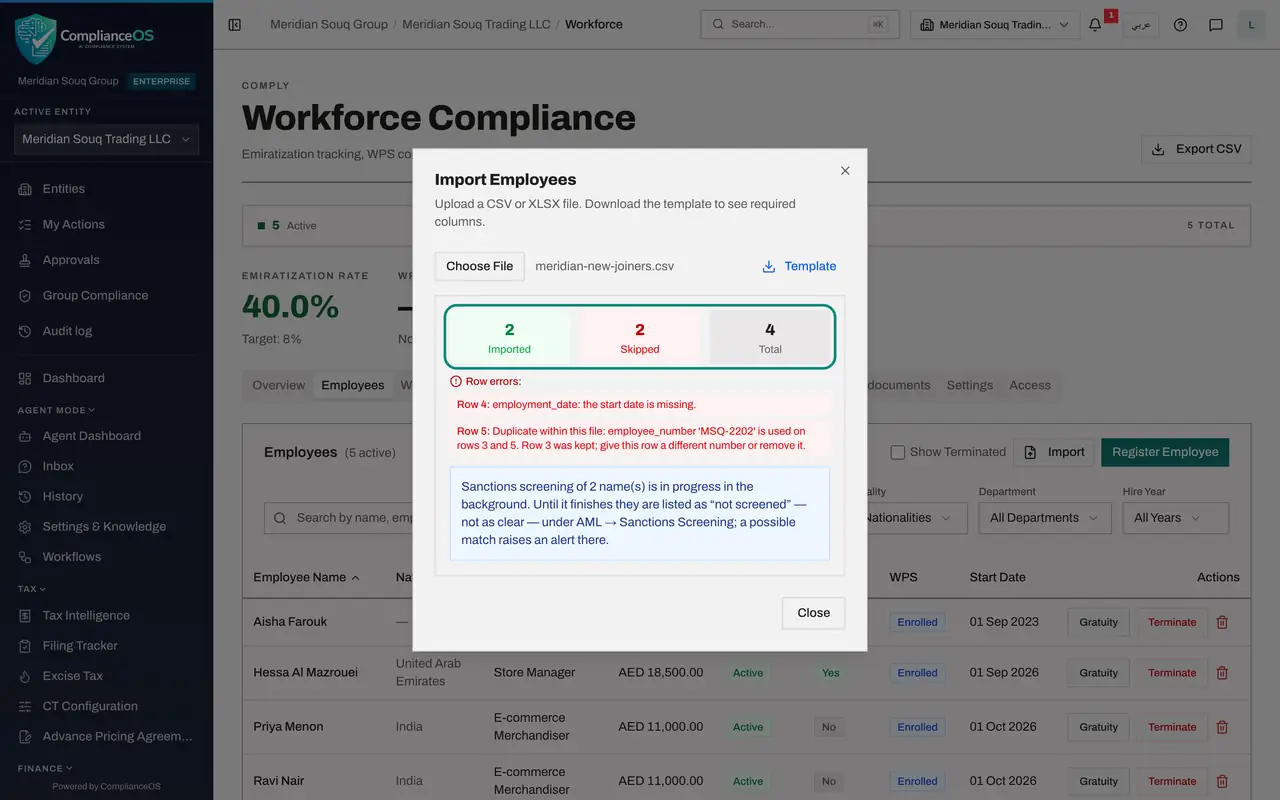Open the Nationalities filter dropdown
1280x800 pixels.
(x=912, y=518)
